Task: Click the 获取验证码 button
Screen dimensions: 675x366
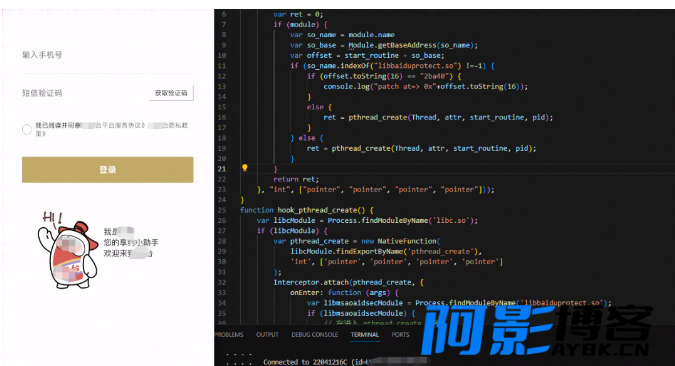Action: point(171,93)
